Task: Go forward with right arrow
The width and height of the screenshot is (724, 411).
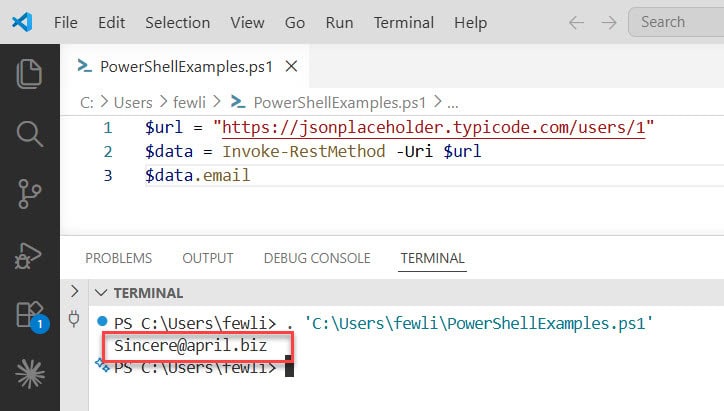Action: [x=609, y=22]
